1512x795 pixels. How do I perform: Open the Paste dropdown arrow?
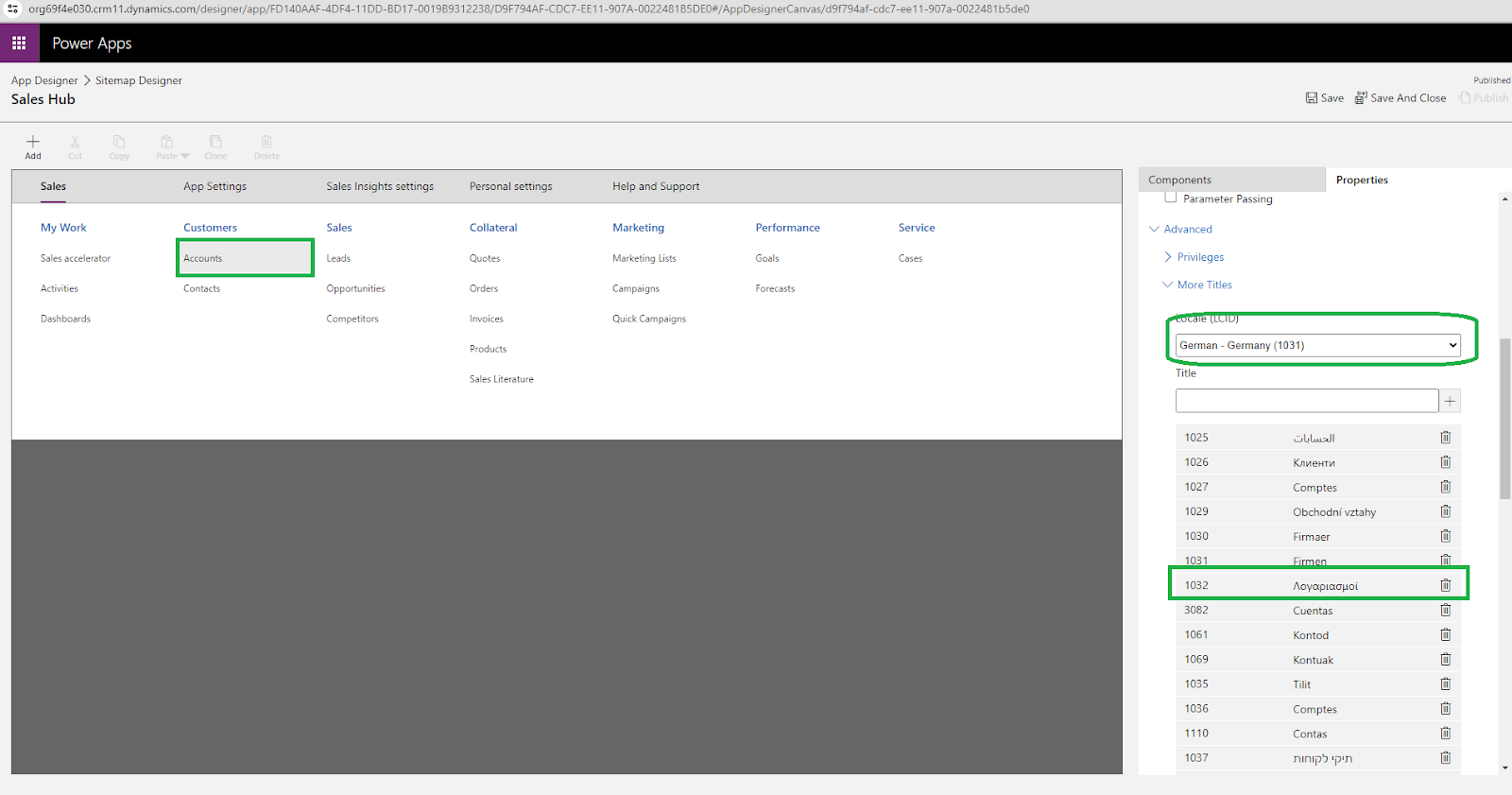pyautogui.click(x=185, y=156)
